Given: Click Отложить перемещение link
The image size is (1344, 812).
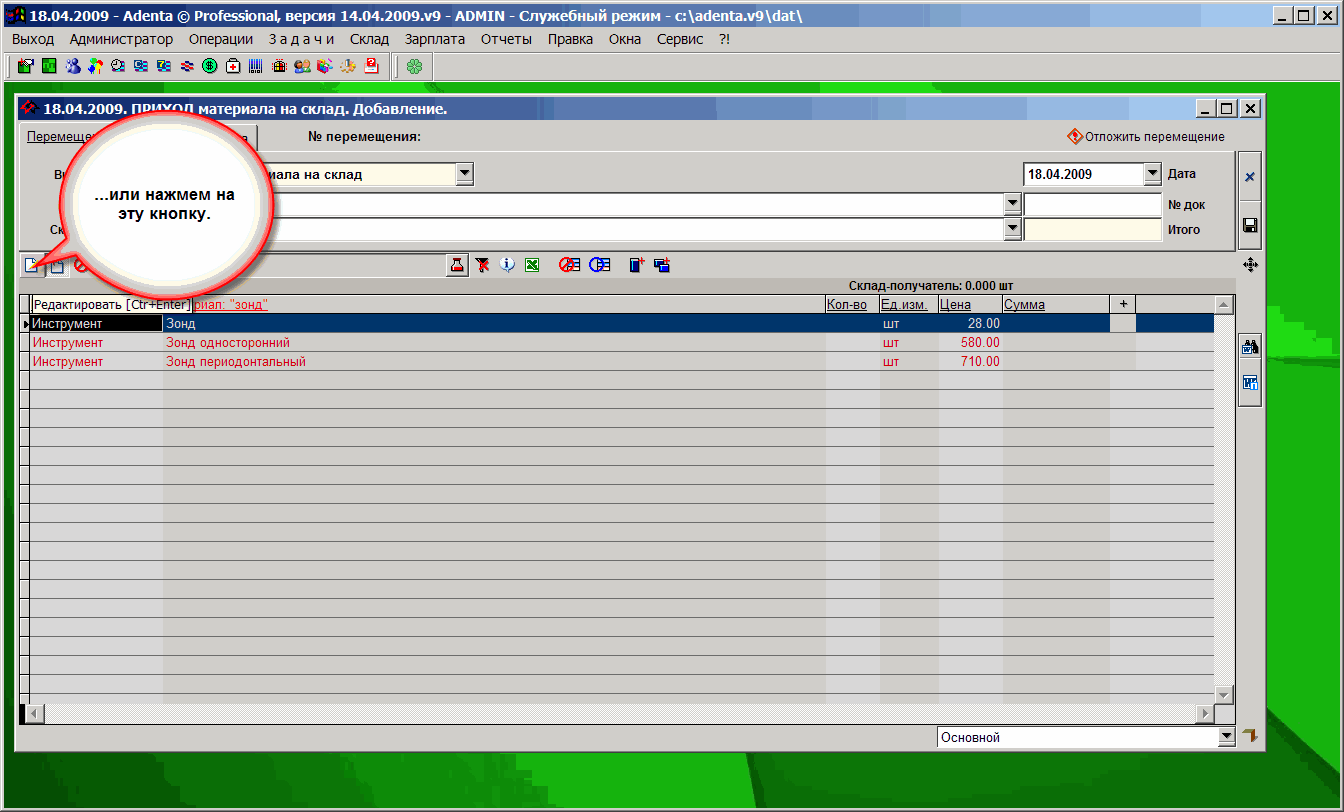Looking at the screenshot, I should click(x=1154, y=137).
